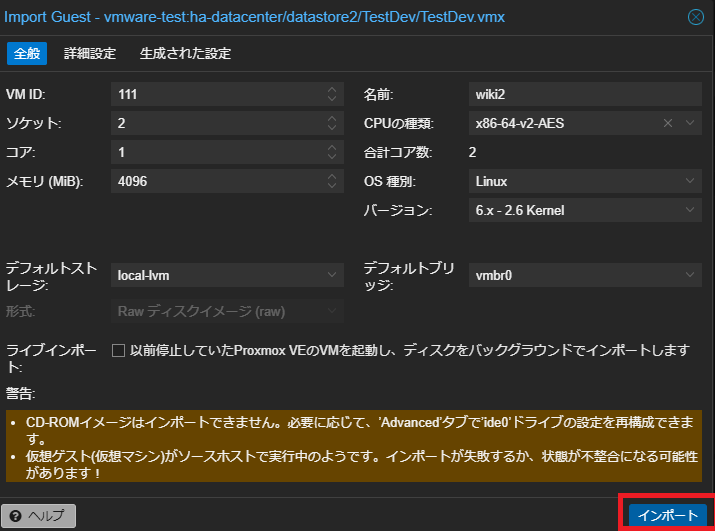
Task: Click the CD-ROMイメージ warning message
Action: (359, 431)
